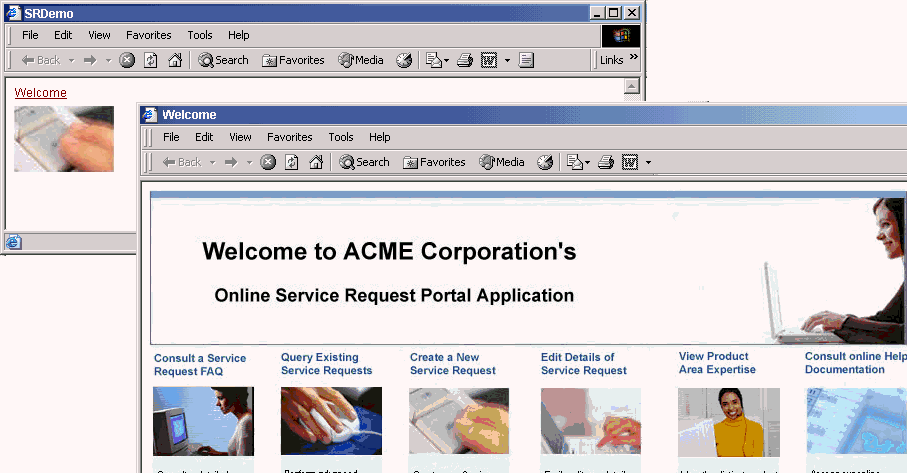Click Back button in Welcome window toolbar

tap(182, 162)
